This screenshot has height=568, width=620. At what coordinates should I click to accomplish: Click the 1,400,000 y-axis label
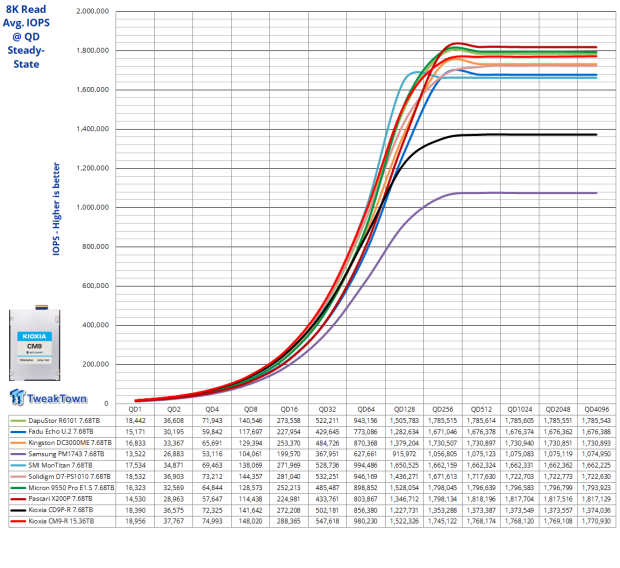[x=93, y=129]
